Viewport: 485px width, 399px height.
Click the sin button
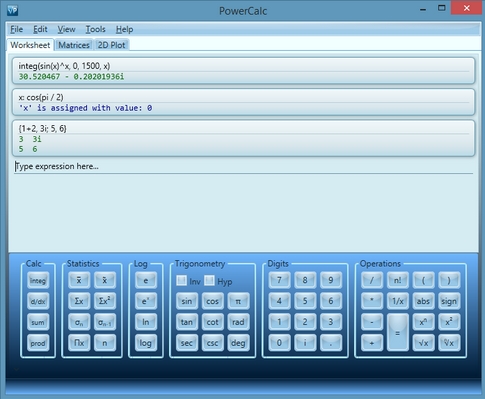click(x=187, y=301)
